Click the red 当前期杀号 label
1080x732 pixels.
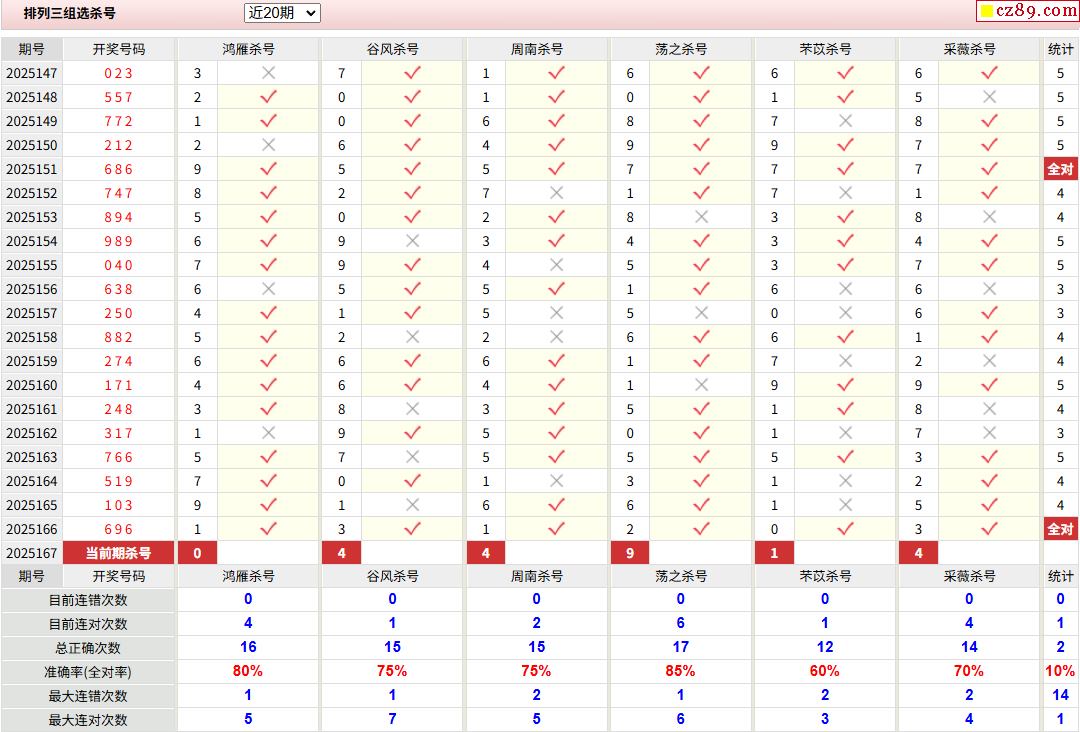(x=118, y=553)
